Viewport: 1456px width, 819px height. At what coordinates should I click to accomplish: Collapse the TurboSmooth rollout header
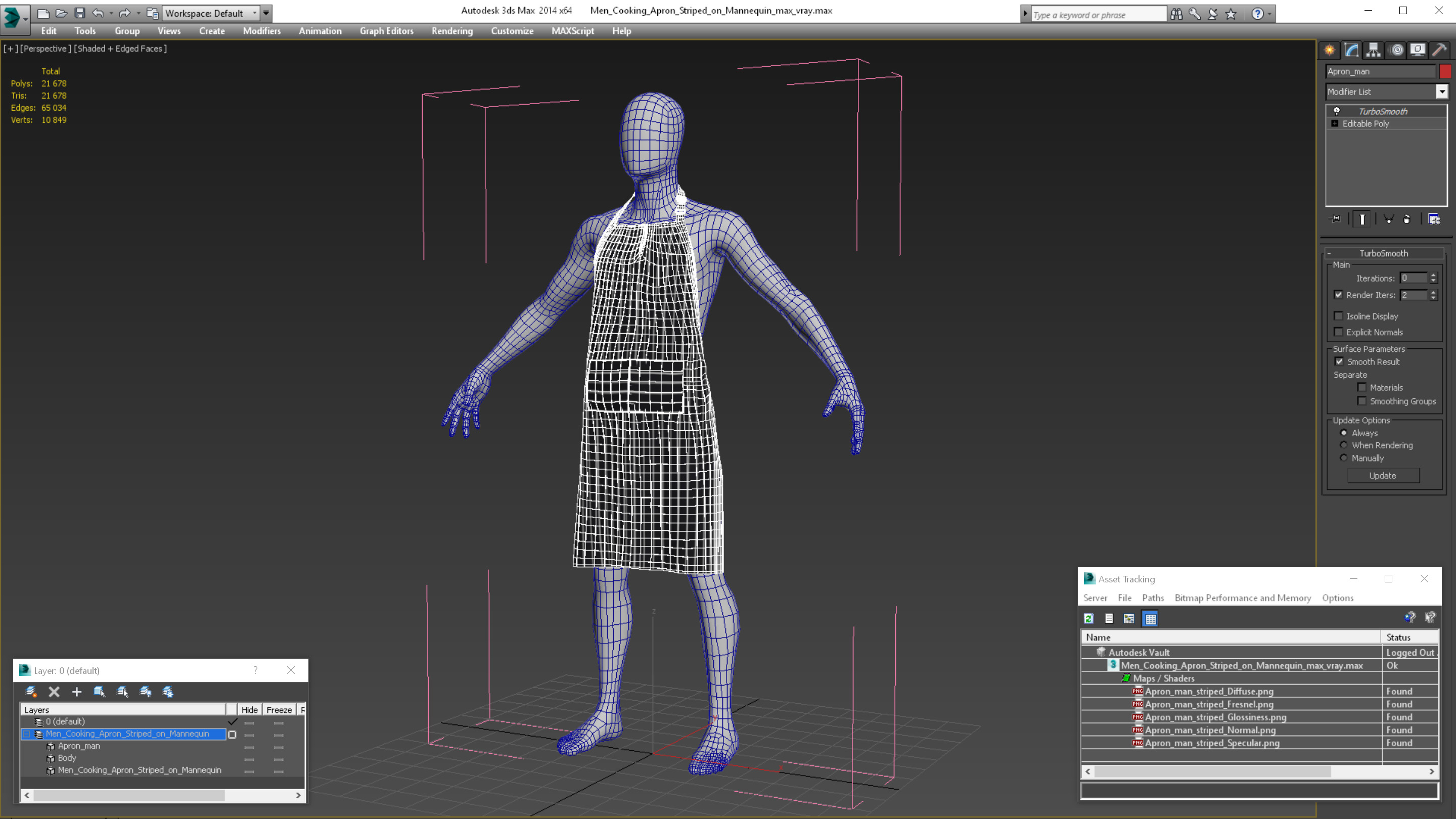1383,253
